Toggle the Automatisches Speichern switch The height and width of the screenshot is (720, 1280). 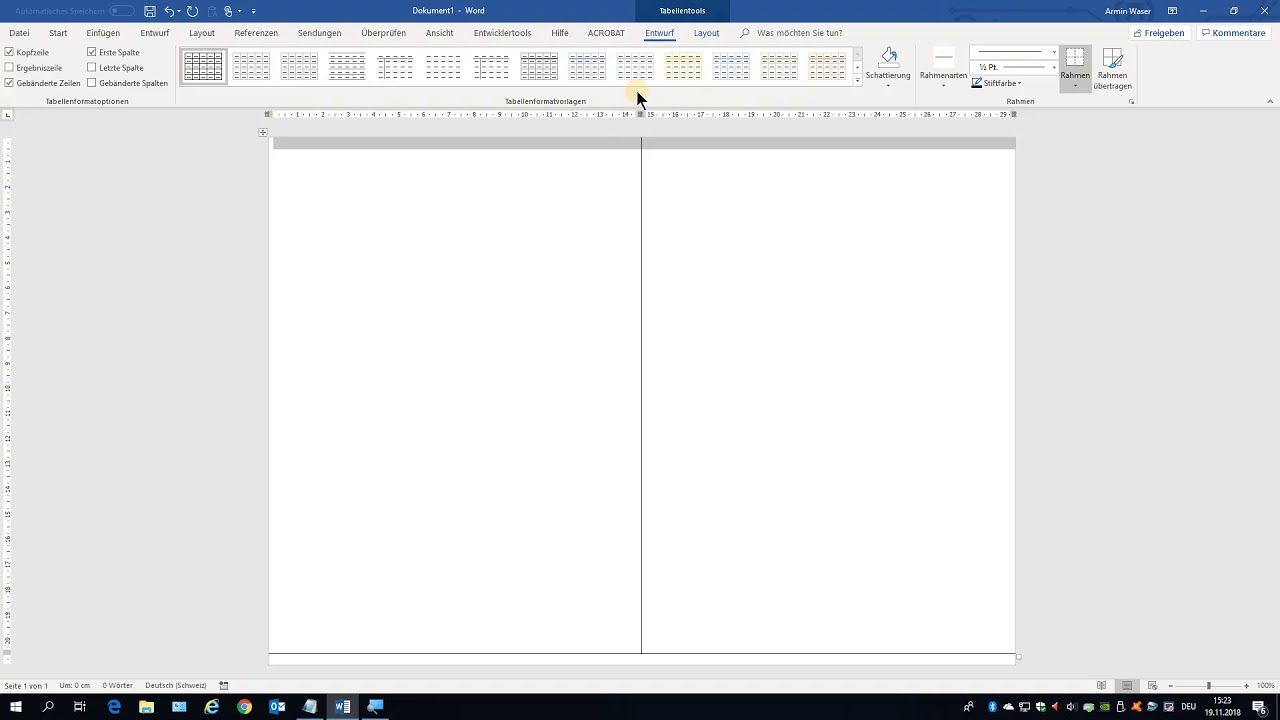point(121,11)
